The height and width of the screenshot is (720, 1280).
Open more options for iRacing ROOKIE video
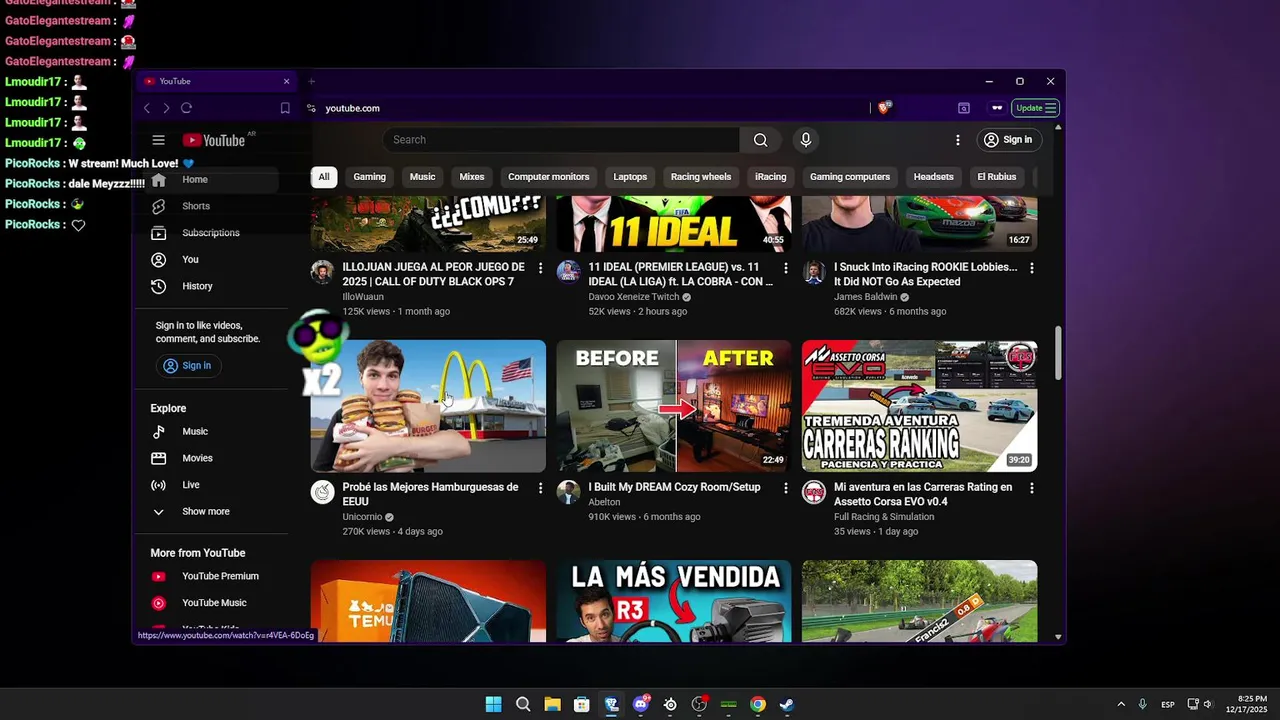point(1031,268)
